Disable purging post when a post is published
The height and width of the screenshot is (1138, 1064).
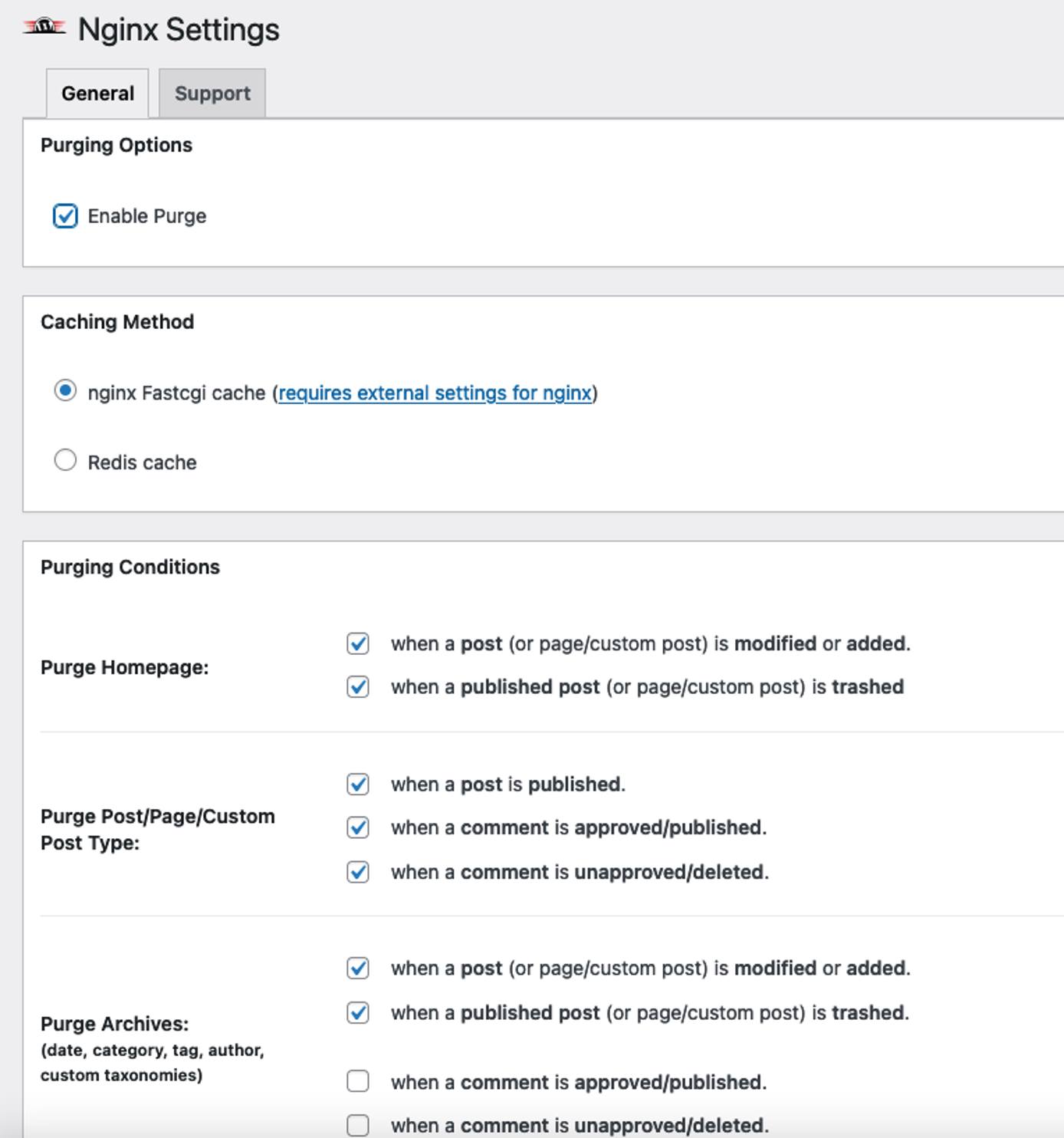click(x=357, y=784)
